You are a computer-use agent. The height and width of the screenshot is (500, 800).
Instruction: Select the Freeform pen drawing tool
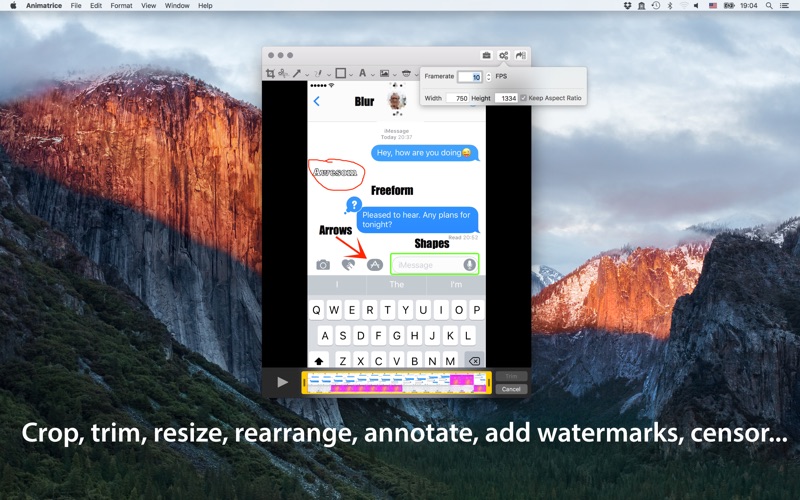pos(318,73)
